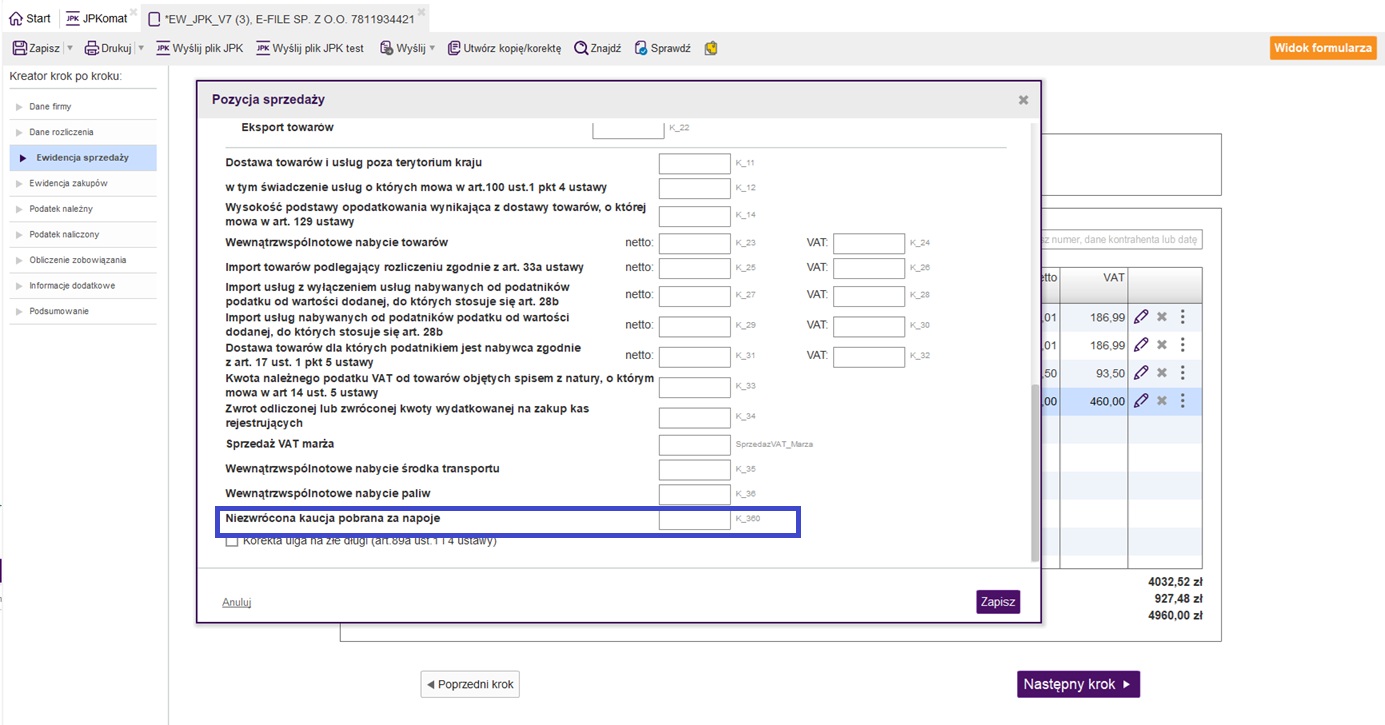Click the Anuluj link
The image size is (1385, 725).
tap(236, 602)
